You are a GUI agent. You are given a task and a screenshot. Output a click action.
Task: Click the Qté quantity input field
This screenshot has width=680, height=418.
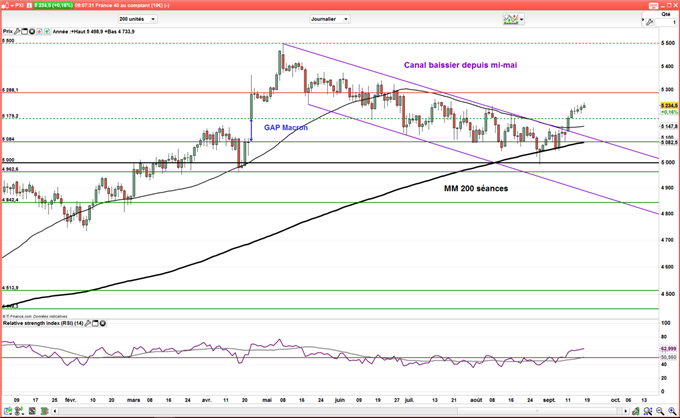(666, 22)
